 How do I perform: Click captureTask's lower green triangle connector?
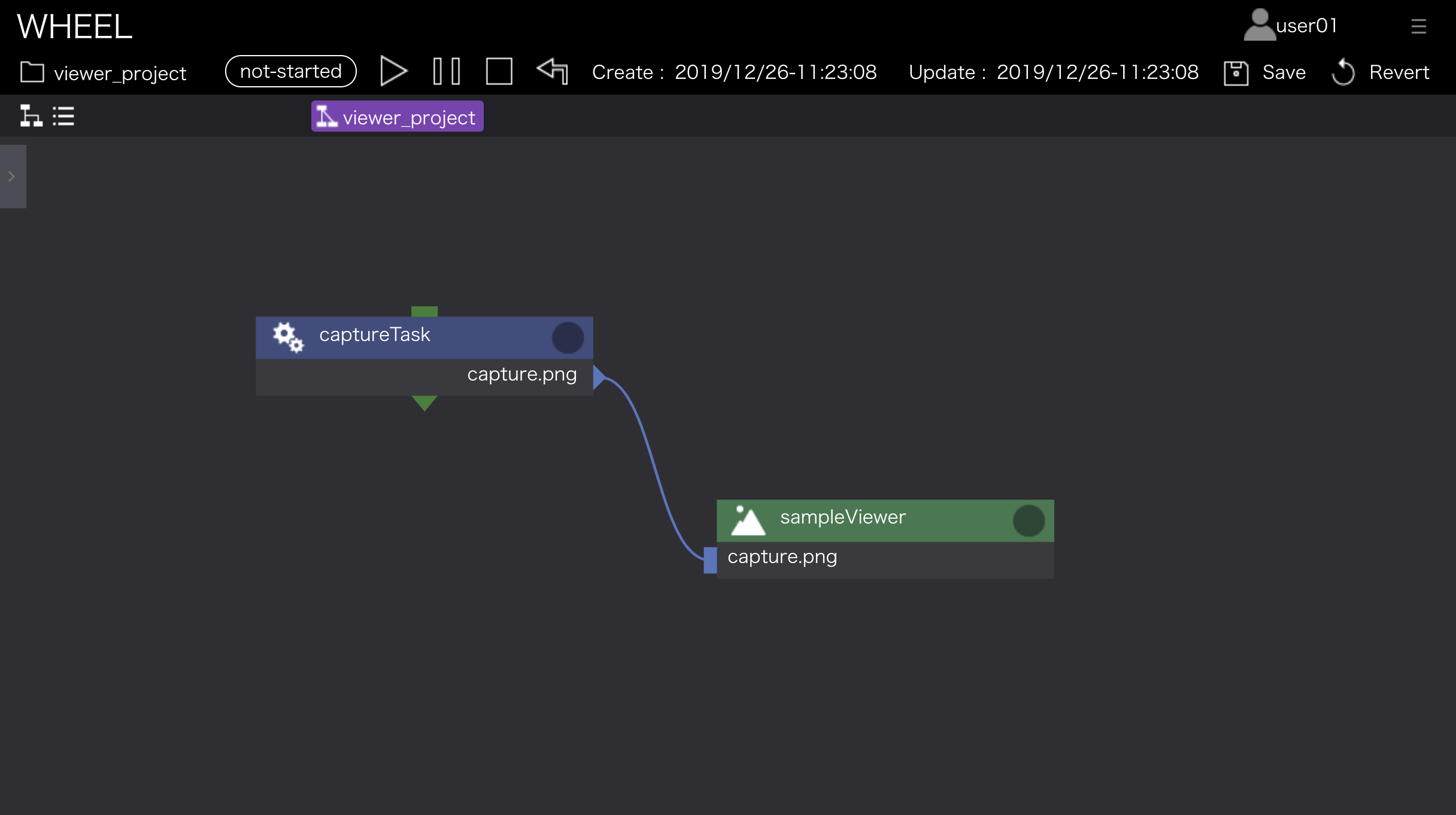click(x=424, y=402)
